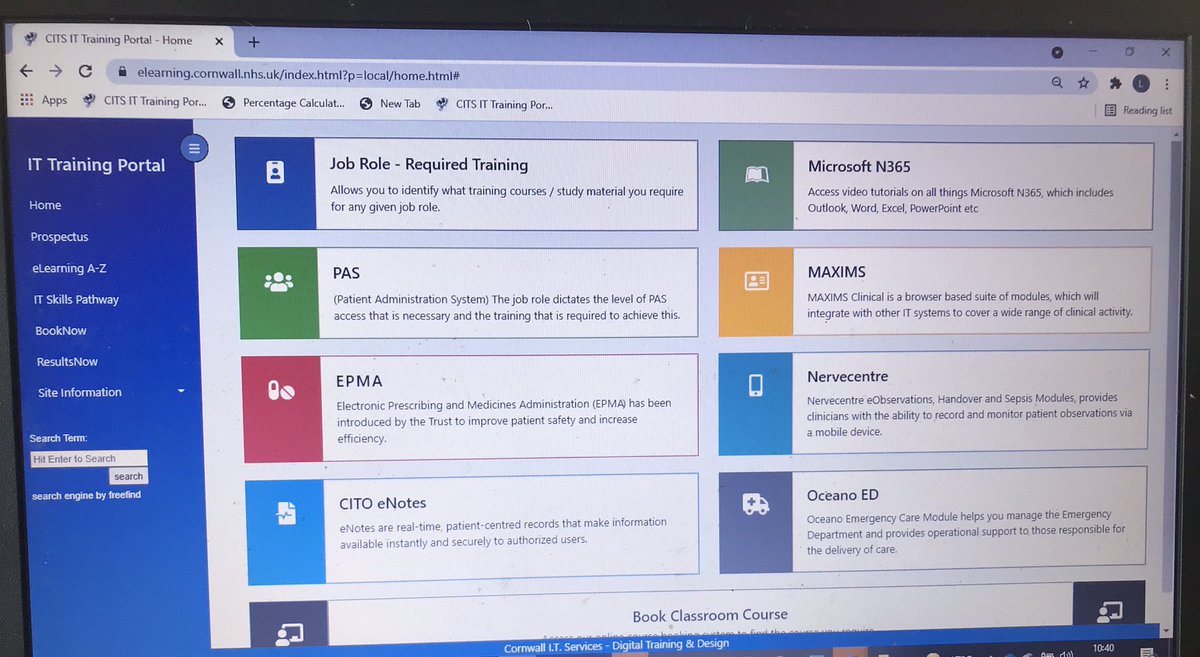The height and width of the screenshot is (657, 1200).
Task: Click the IT Training Portal title
Action: 96,165
